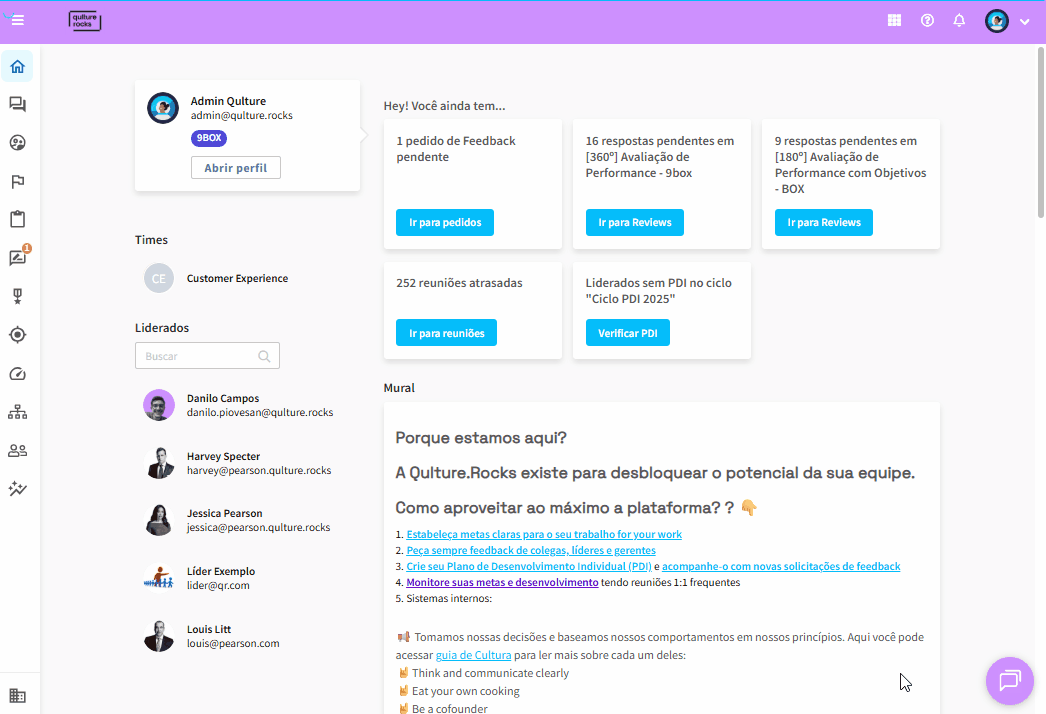1046x714 pixels.
Task: Open the org chart sidebar icon
Action: pyautogui.click(x=17, y=412)
